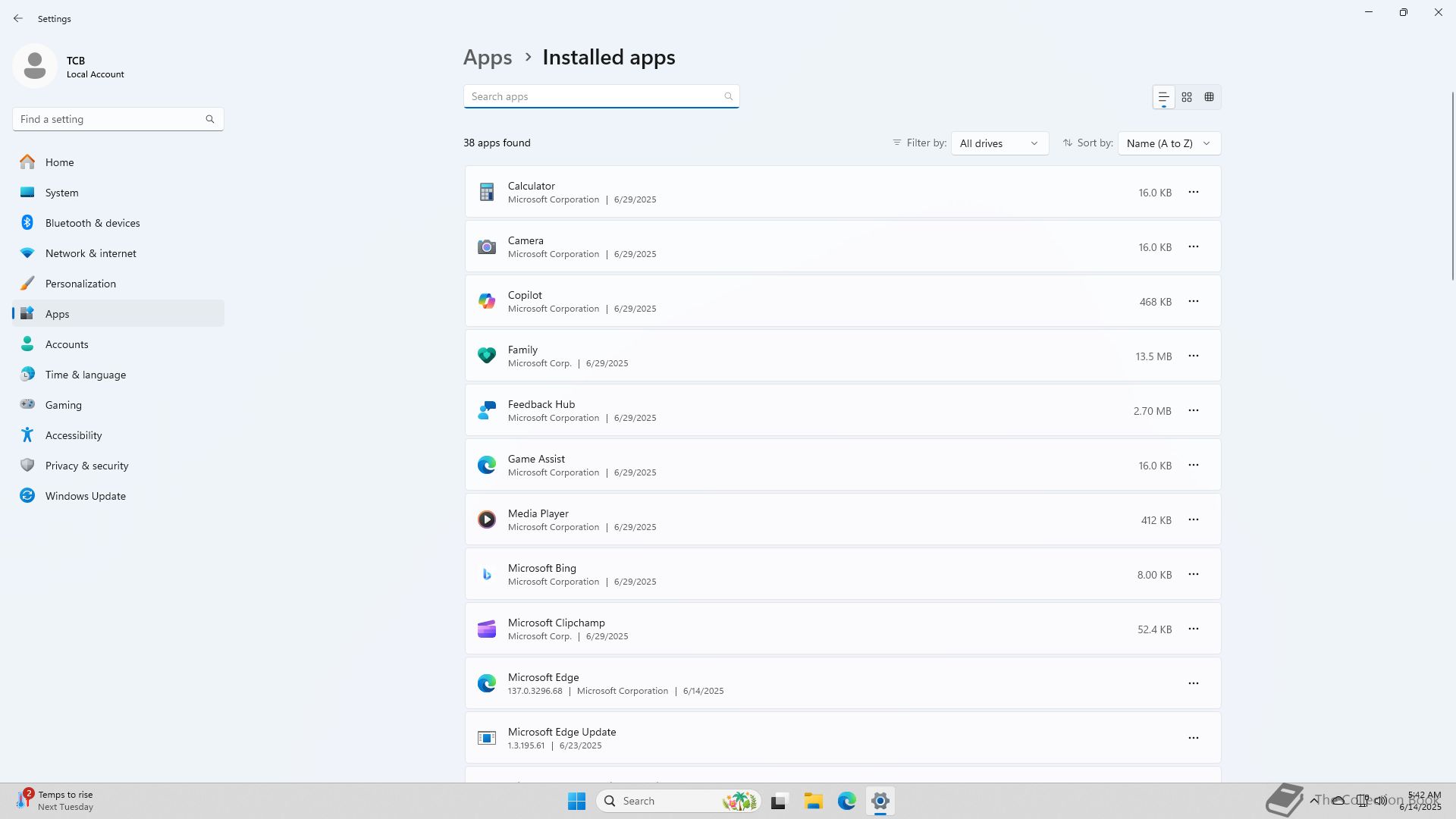Image resolution: width=1456 pixels, height=819 pixels.
Task: Focus the Find a setting field
Action: click(x=110, y=119)
